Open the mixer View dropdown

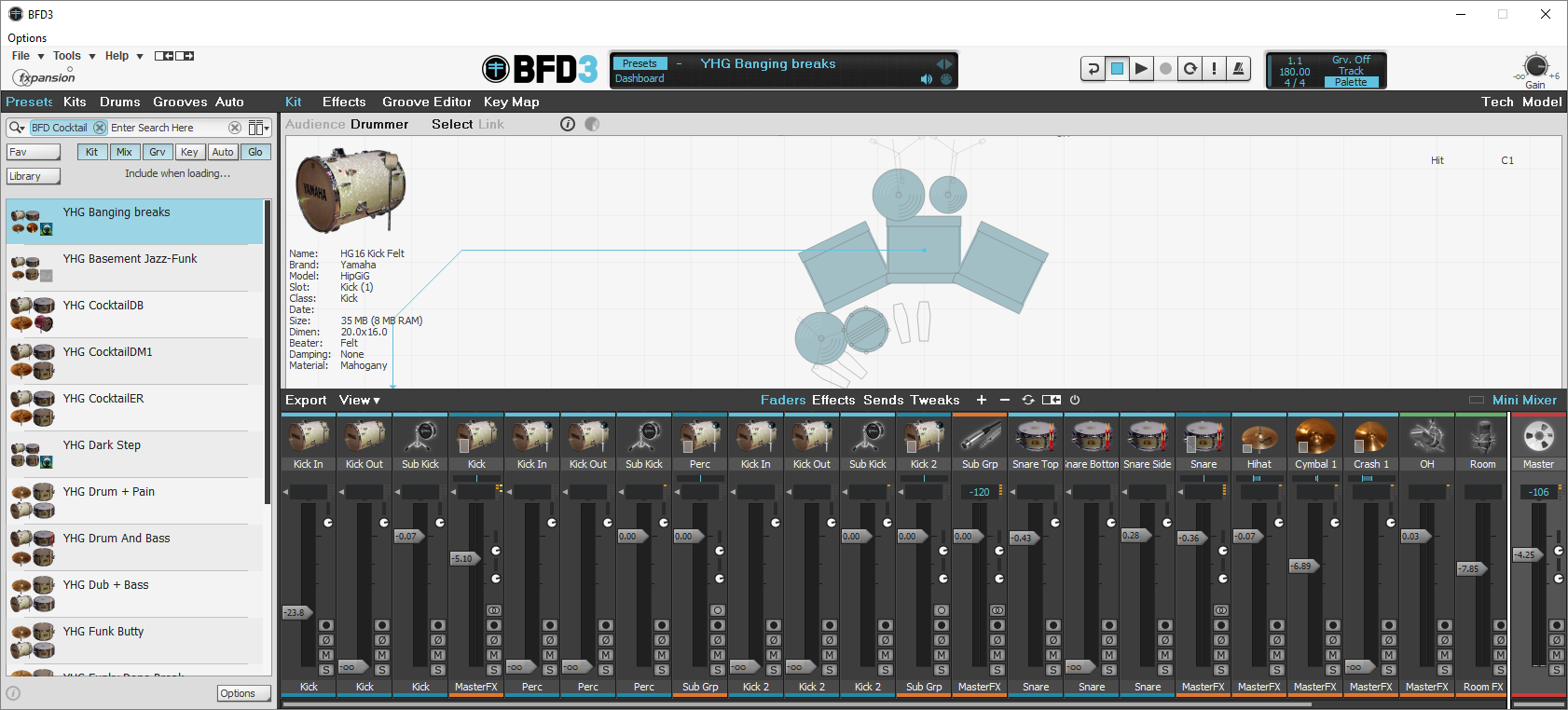(360, 400)
